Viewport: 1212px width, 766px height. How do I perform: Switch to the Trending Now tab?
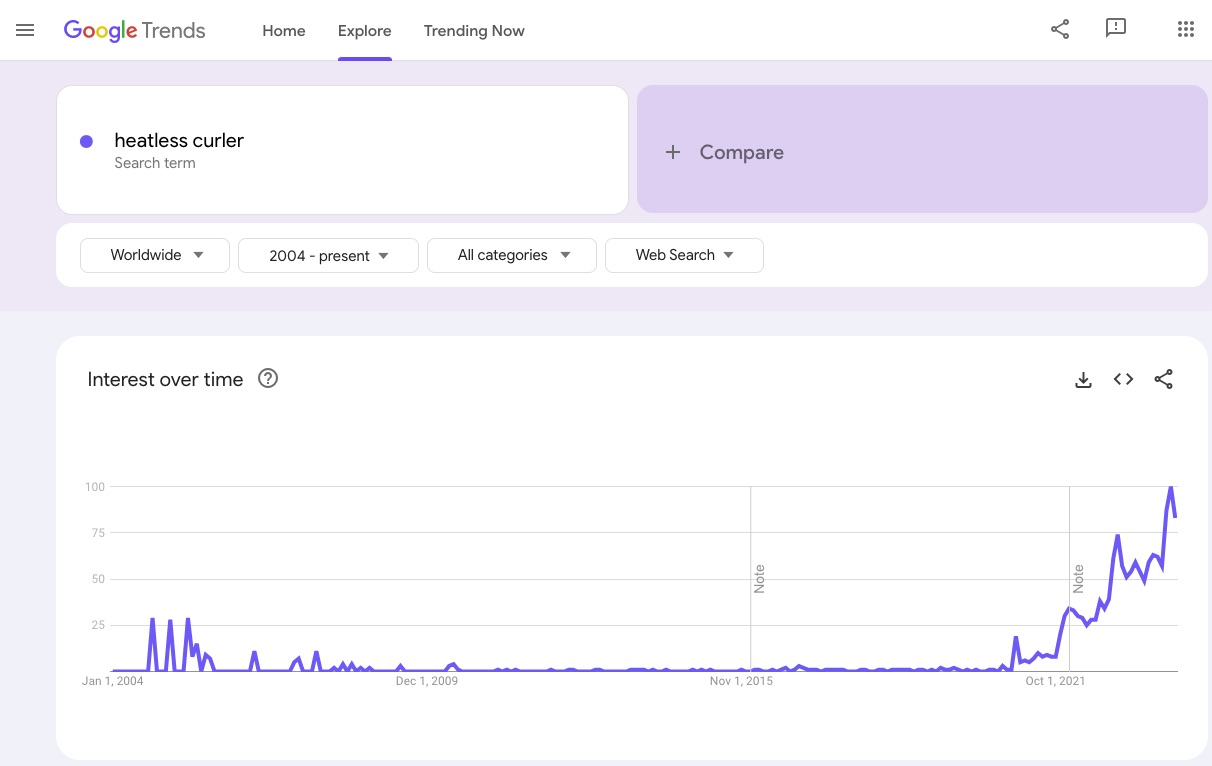tap(474, 31)
